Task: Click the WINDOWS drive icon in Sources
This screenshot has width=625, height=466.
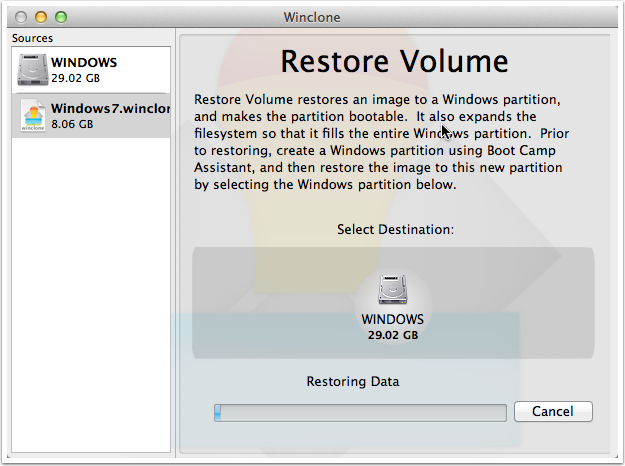Action: (33, 70)
